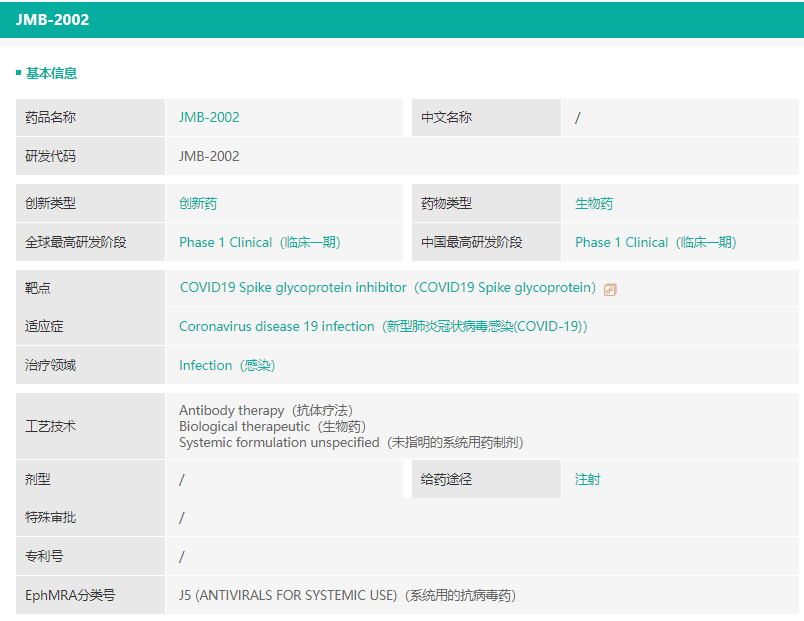Image resolution: width=804 pixels, height=621 pixels.
Task: Open the 创新药 innovation type link
Action: 198,203
